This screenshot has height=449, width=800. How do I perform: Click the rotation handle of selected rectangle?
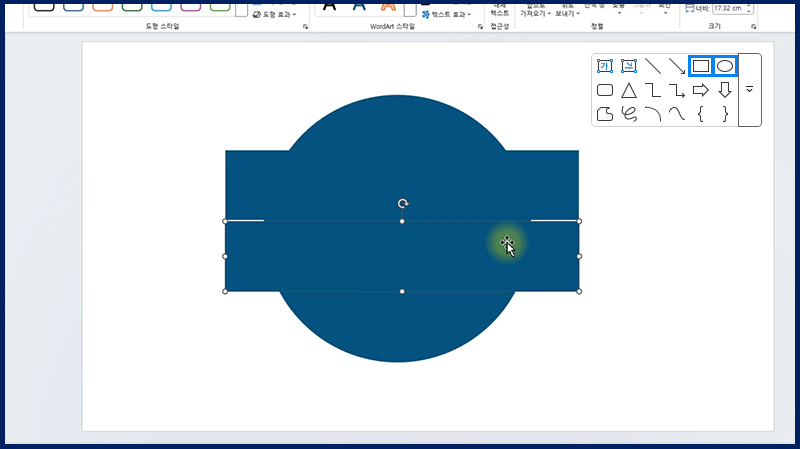pyautogui.click(x=403, y=204)
